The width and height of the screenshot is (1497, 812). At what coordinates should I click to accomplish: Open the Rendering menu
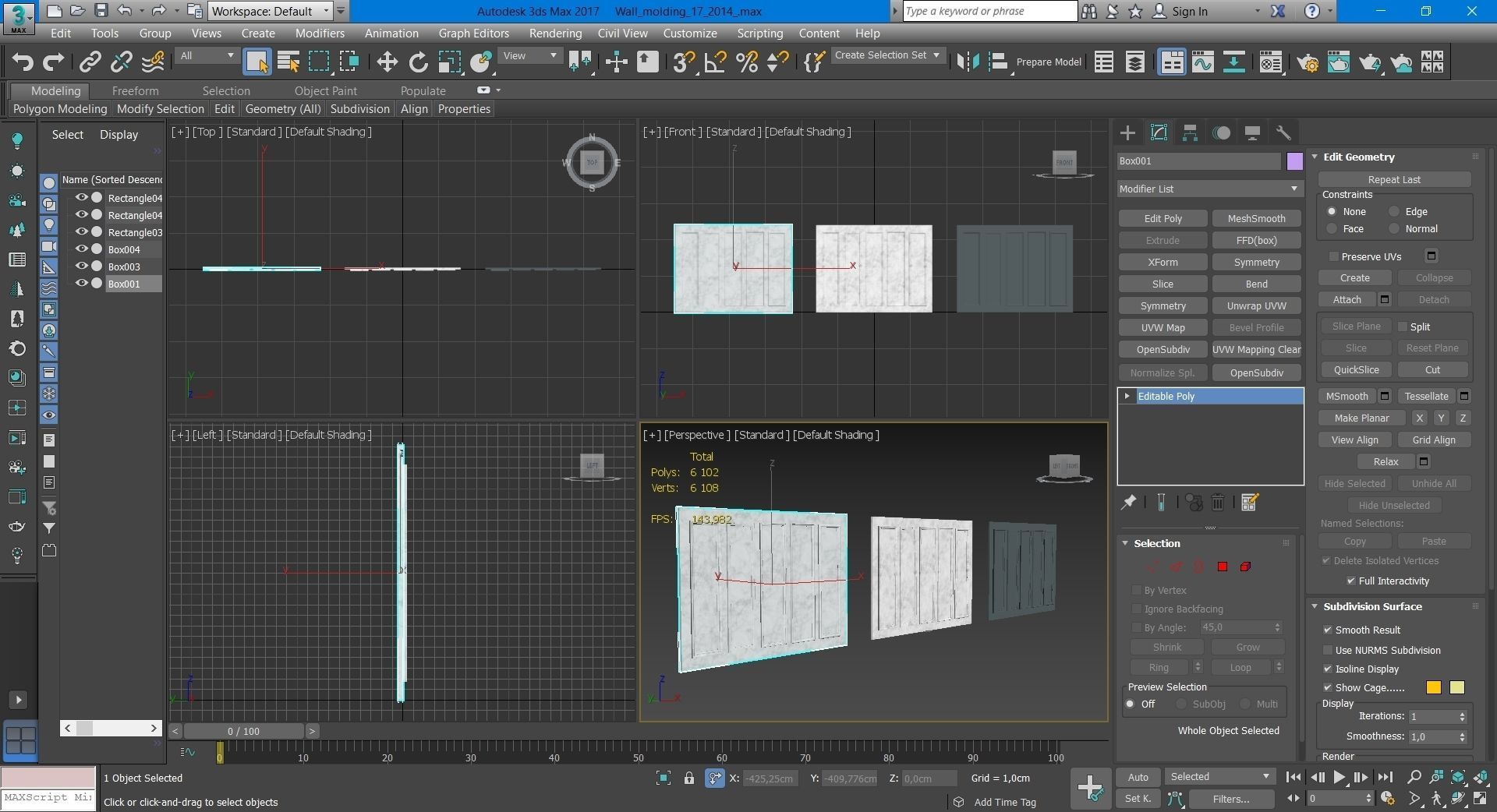point(555,34)
